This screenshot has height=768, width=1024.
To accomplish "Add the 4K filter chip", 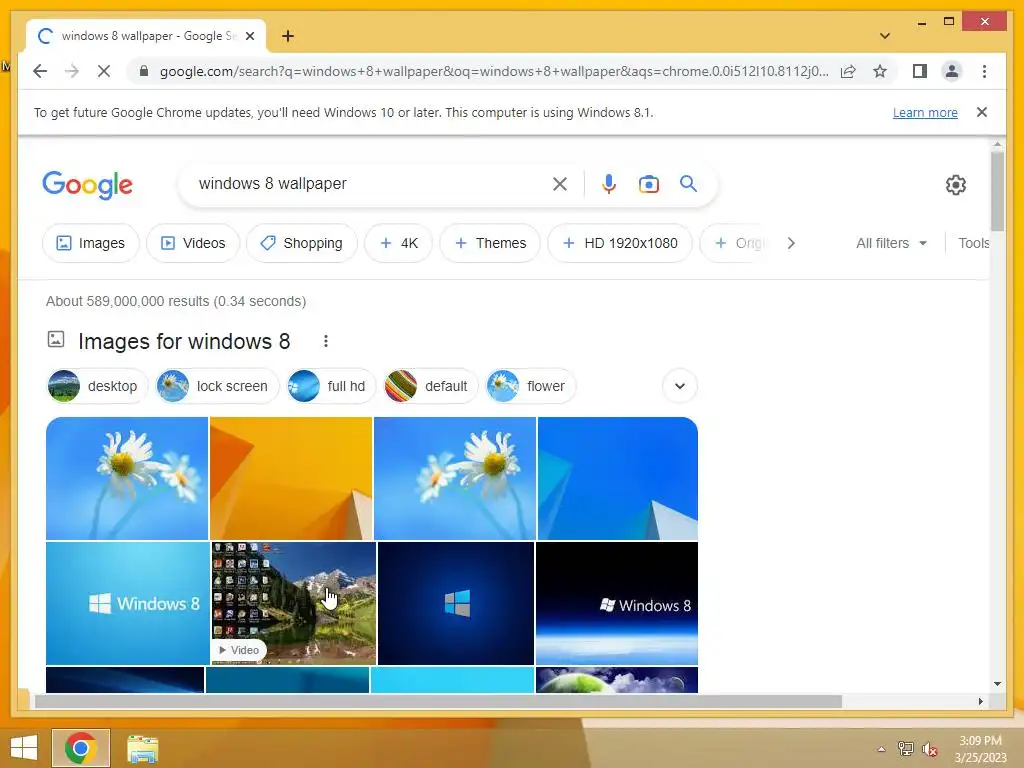I will click(398, 243).
